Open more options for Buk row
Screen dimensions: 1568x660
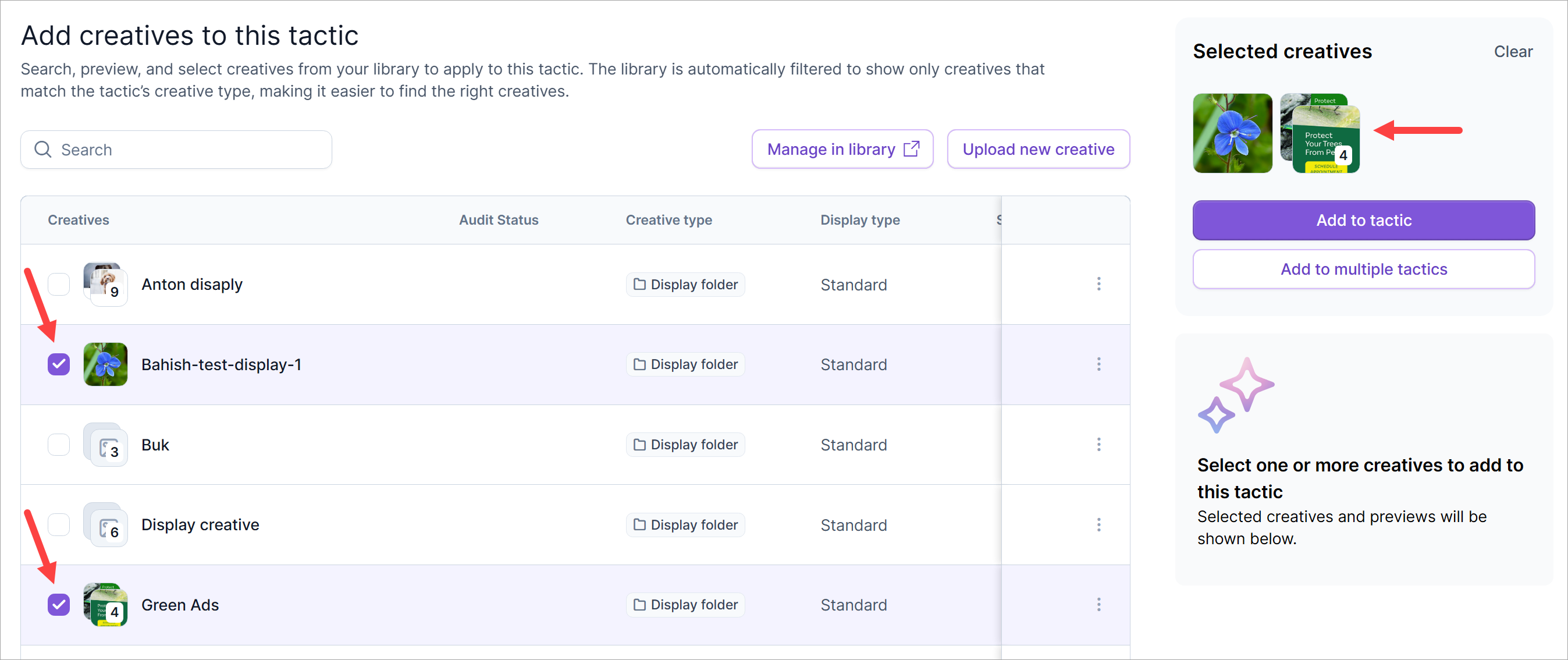click(1098, 445)
